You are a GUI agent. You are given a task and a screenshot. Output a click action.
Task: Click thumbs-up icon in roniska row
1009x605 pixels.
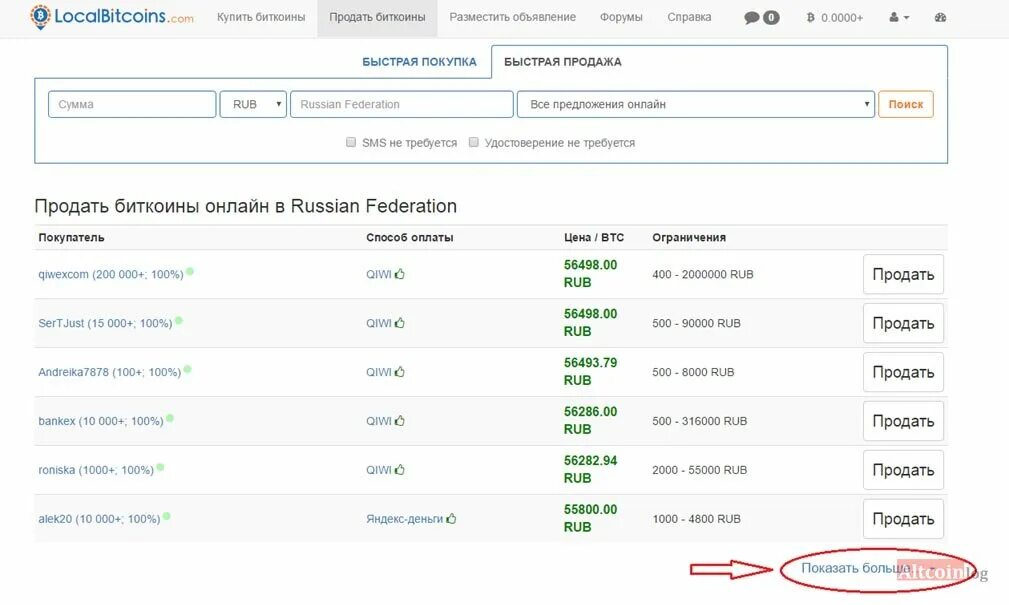click(x=400, y=469)
